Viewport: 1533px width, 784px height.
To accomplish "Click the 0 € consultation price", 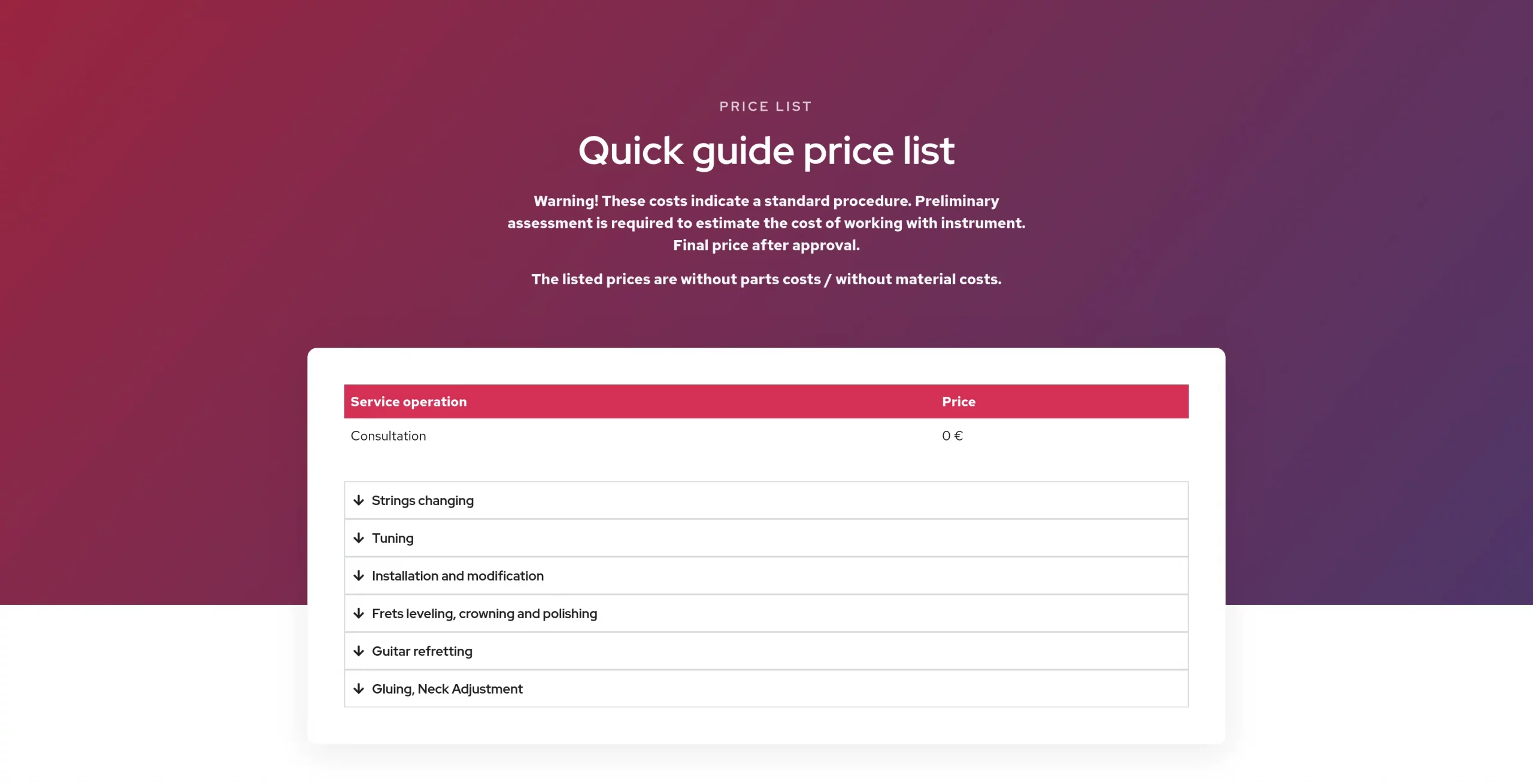I will click(952, 436).
